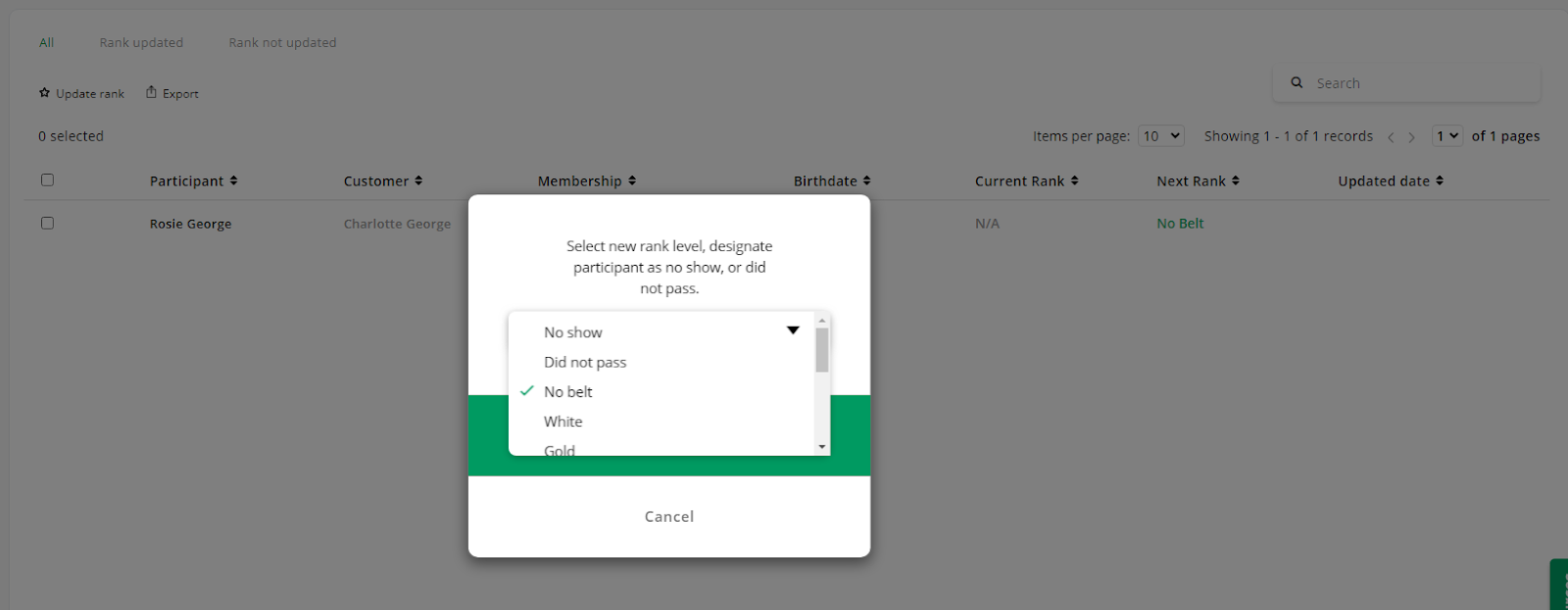This screenshot has width=1568, height=610.
Task: Choose the No belt option
Action: [568, 391]
